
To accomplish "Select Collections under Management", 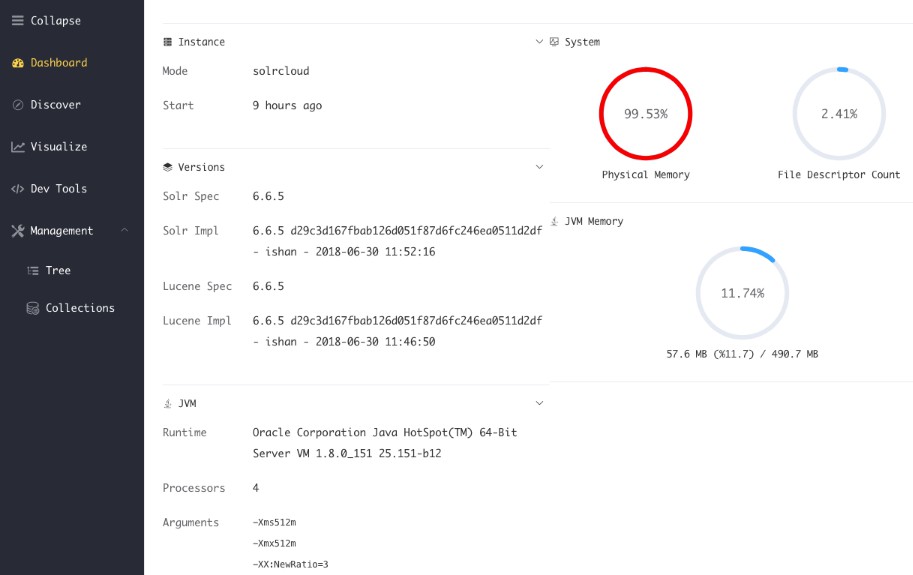I will point(80,309).
